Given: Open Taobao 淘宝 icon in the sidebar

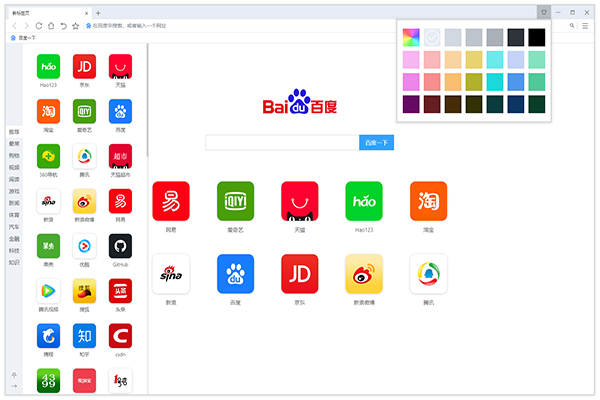Looking at the screenshot, I should [x=48, y=111].
